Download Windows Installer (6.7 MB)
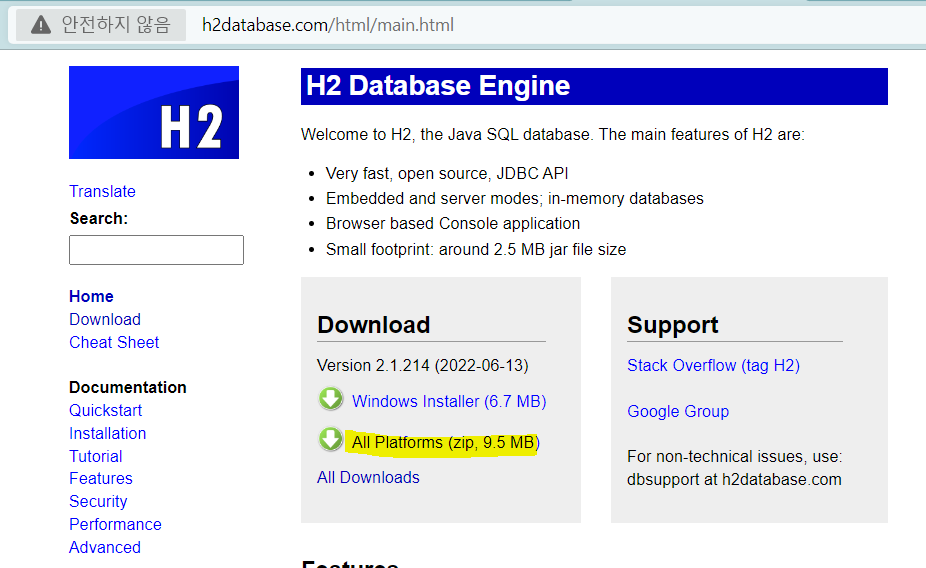This screenshot has height=568, width=926. [x=449, y=401]
